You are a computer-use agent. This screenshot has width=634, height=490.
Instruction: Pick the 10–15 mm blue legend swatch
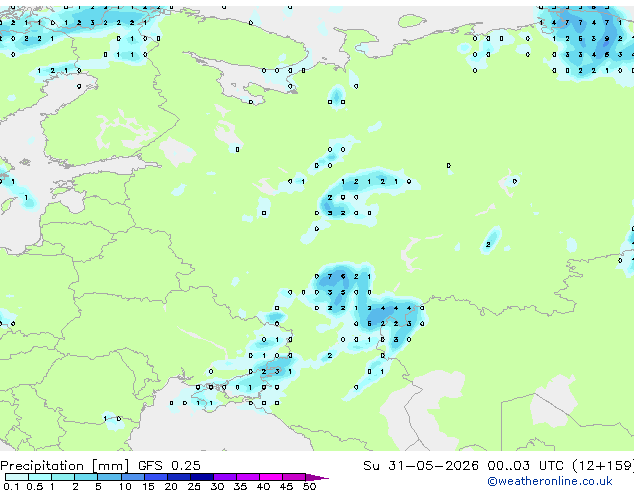pyautogui.click(x=133, y=477)
